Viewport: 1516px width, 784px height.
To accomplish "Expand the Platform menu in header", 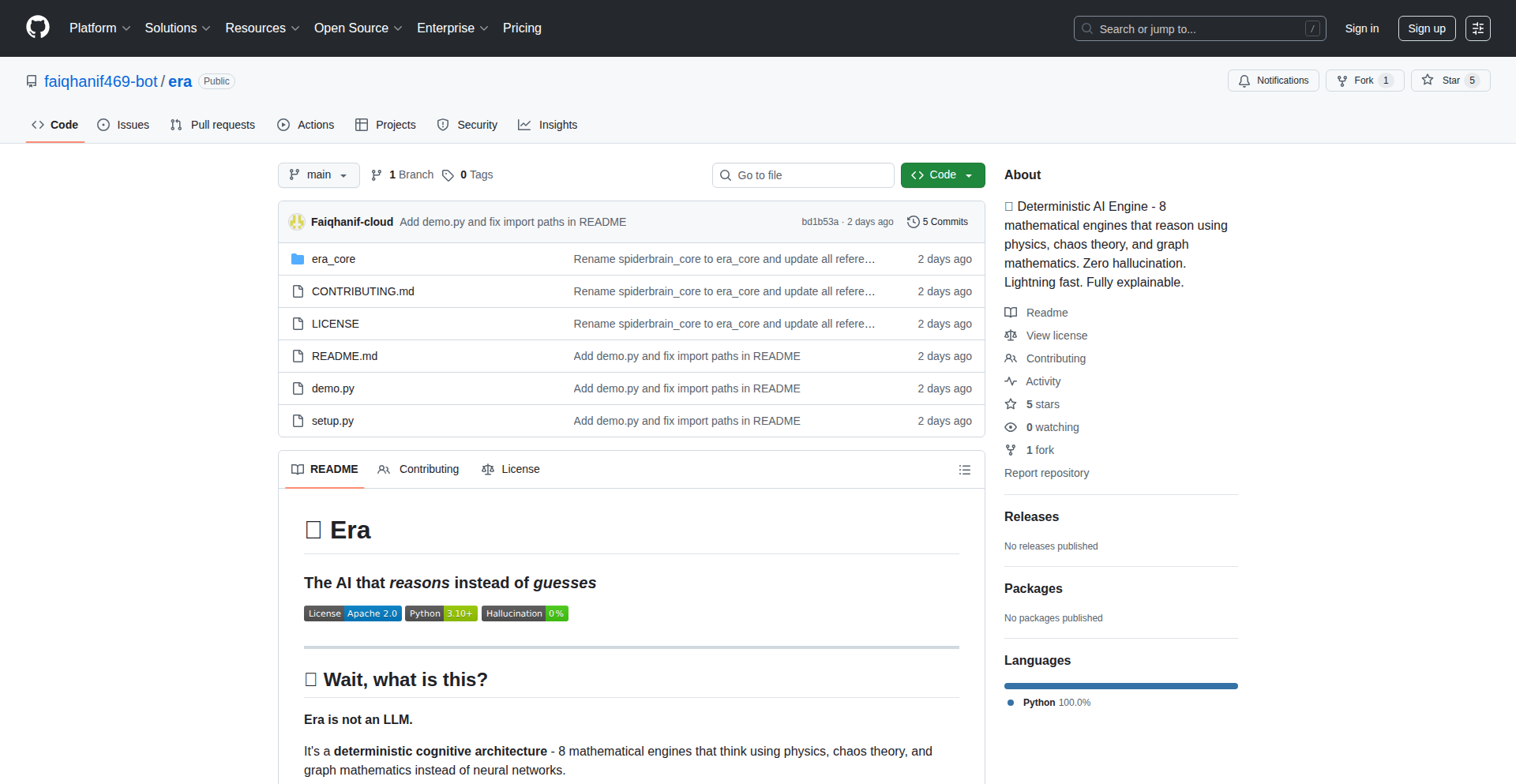I will click(99, 28).
